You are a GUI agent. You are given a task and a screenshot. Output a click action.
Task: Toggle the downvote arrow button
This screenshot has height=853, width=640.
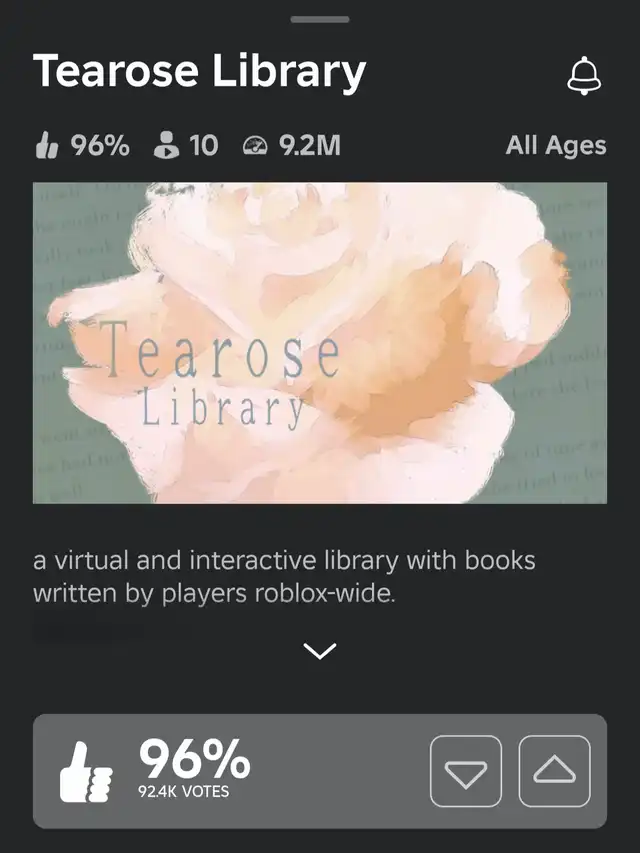click(466, 771)
